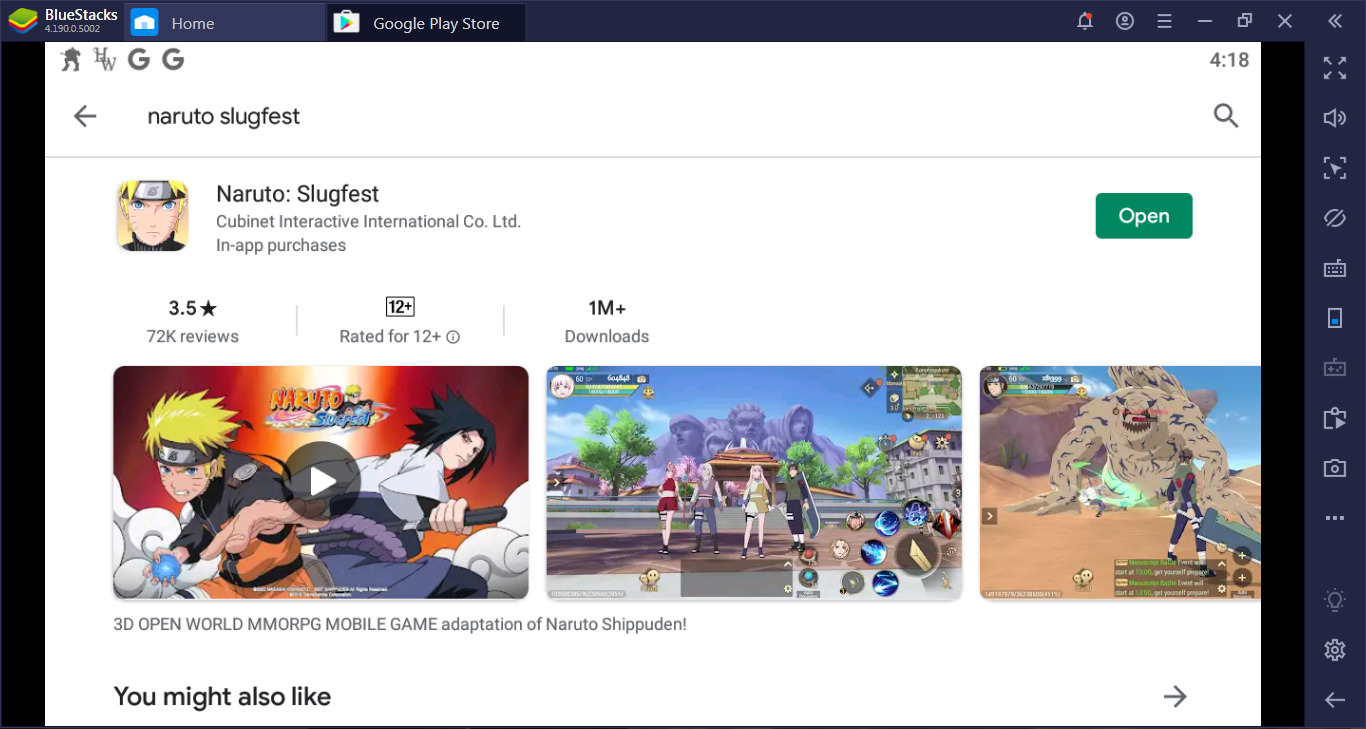Collapse the BlueStacks side toolbar
Image resolution: width=1366 pixels, height=729 pixels.
point(1335,21)
